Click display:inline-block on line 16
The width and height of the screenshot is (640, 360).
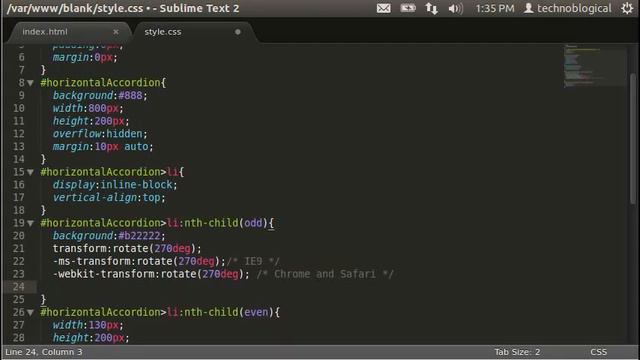(115, 185)
